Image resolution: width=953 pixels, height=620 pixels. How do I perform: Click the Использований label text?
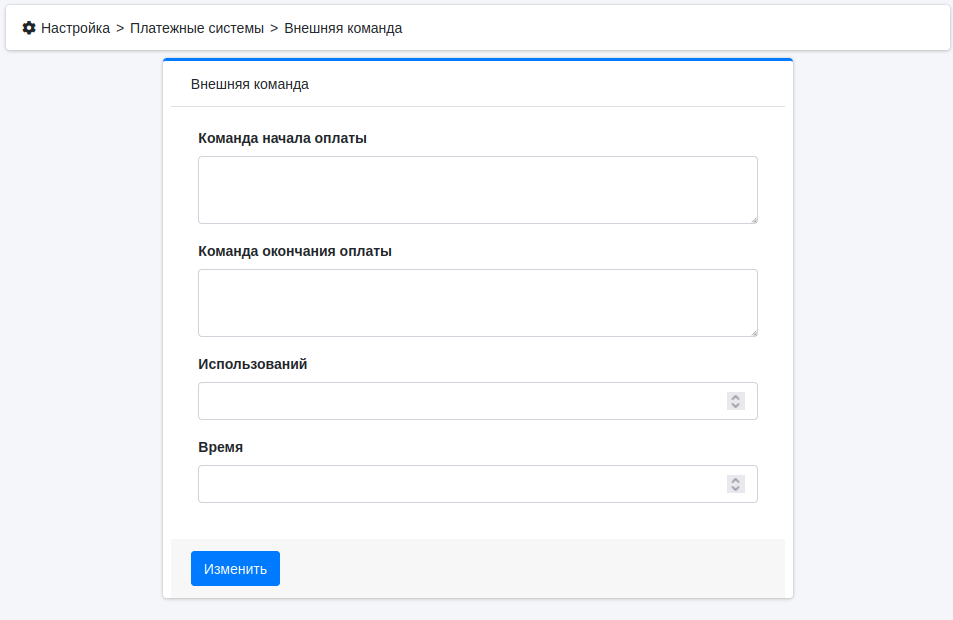252,364
